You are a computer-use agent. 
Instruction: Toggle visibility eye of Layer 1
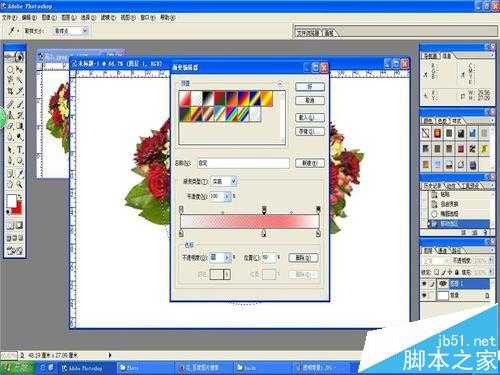coord(424,284)
